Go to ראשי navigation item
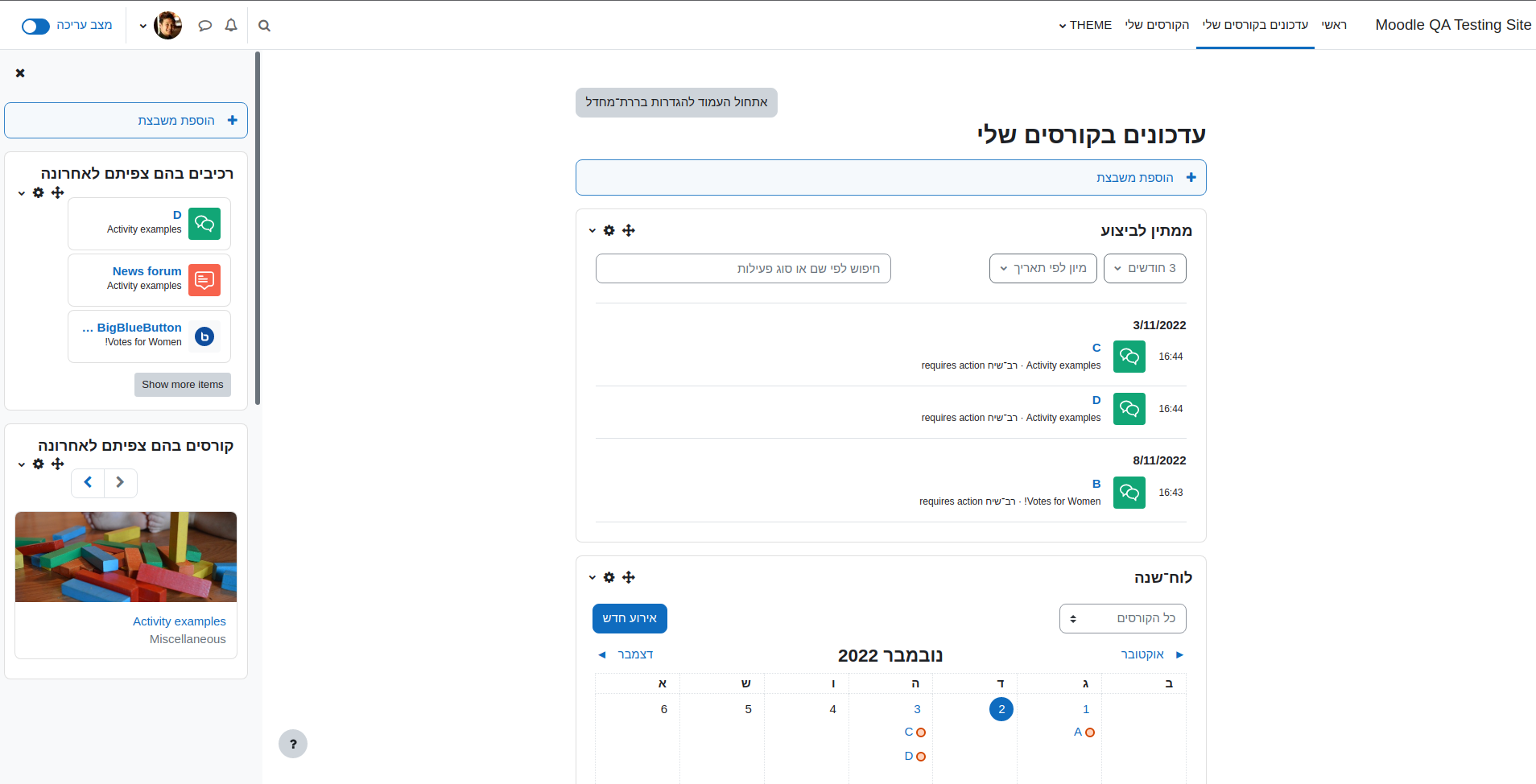 1334,25
